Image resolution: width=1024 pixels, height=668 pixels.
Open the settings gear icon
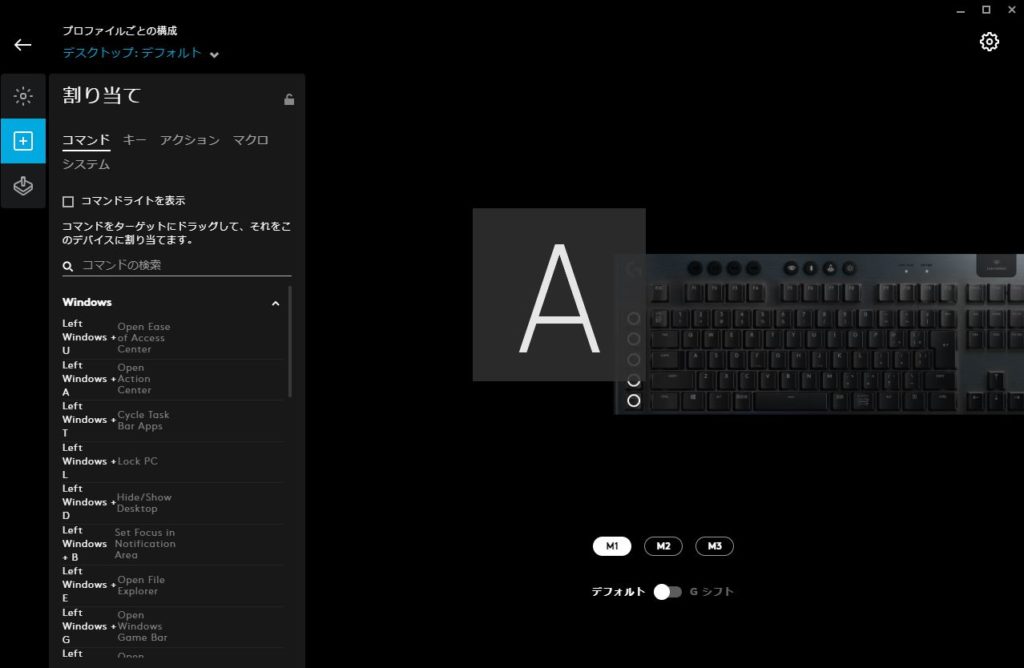pos(989,42)
